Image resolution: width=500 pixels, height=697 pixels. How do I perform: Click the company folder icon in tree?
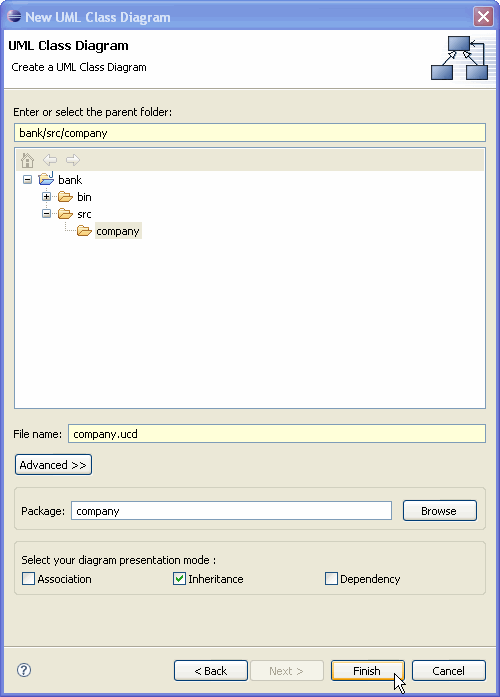pos(84,231)
